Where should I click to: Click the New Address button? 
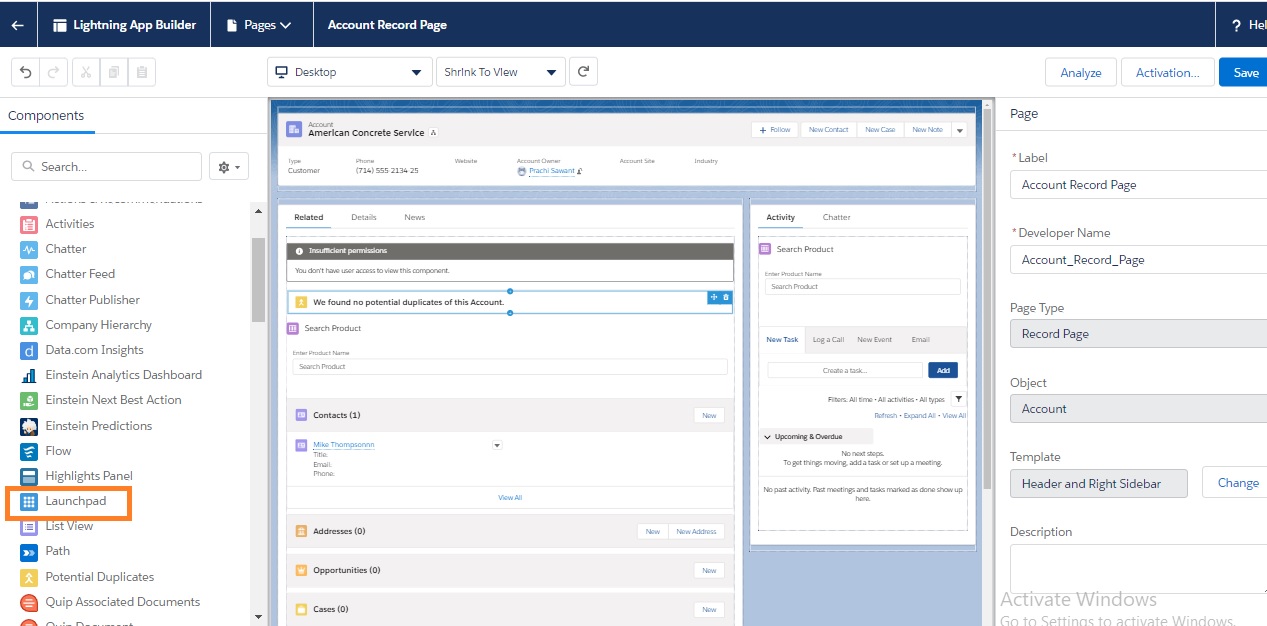[x=696, y=531]
